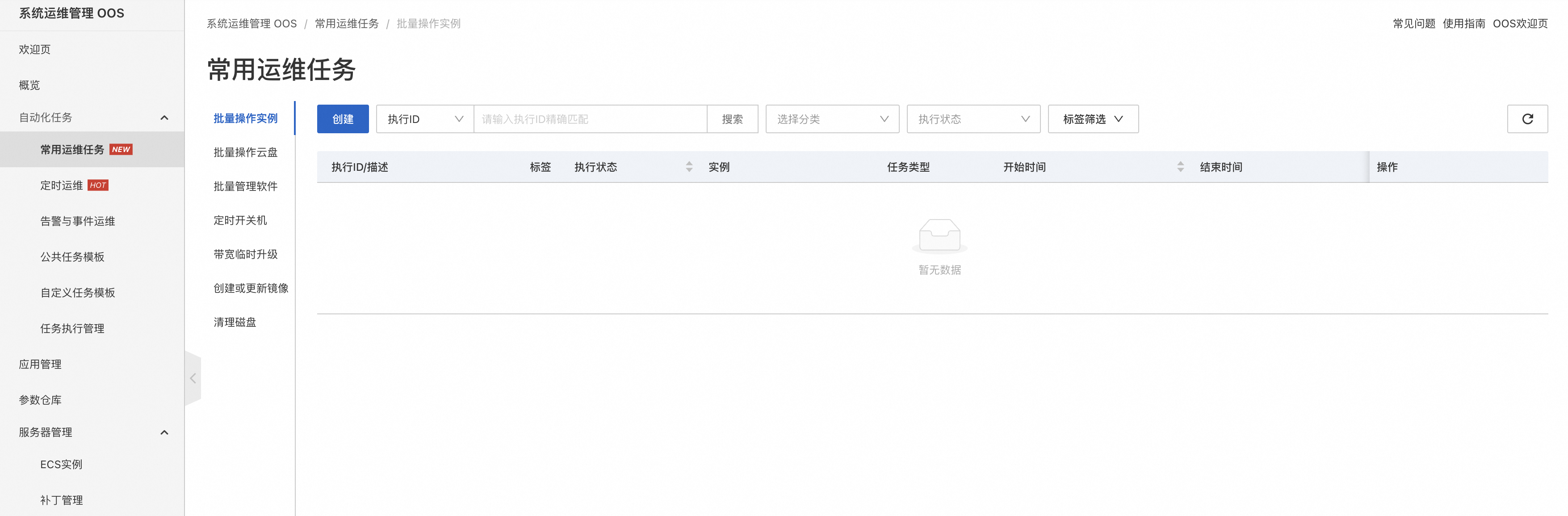This screenshot has height=516, width=1568.
Task: Click the refresh icon button
Action: [x=1526, y=119]
